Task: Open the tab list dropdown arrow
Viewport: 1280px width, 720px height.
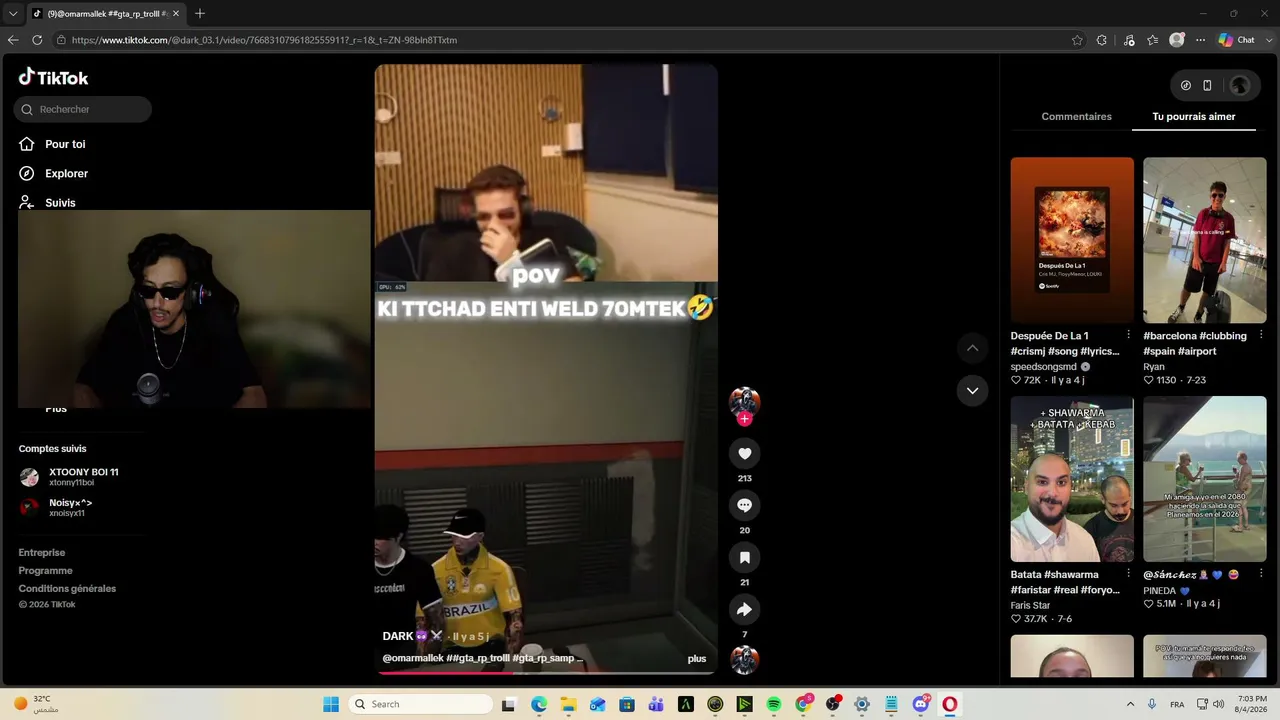Action: [x=12, y=14]
